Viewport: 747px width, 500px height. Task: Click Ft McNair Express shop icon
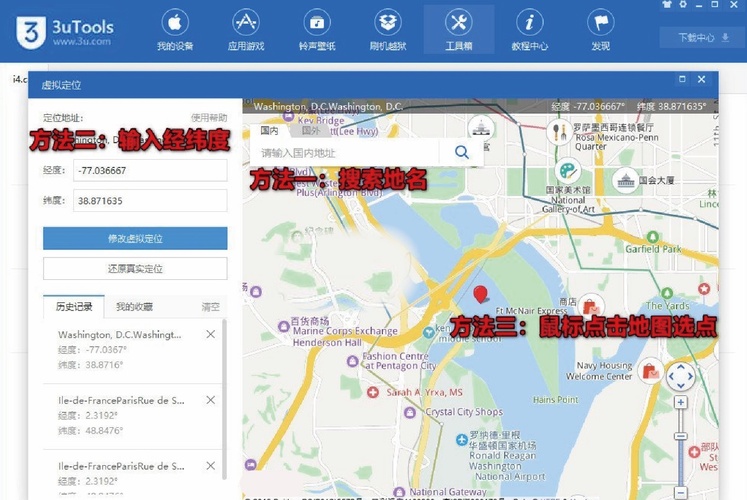point(591,306)
